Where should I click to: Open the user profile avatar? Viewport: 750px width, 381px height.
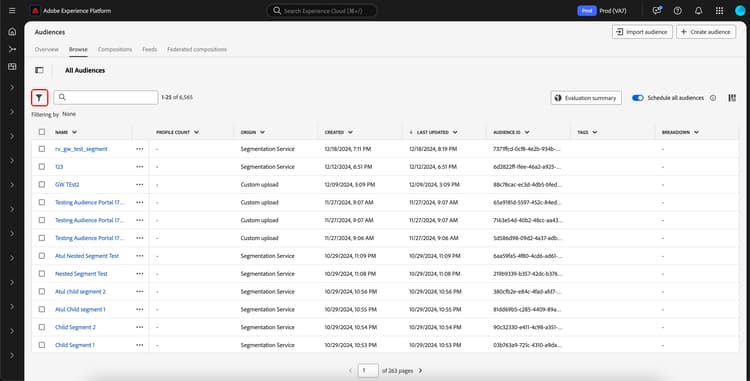pos(740,11)
